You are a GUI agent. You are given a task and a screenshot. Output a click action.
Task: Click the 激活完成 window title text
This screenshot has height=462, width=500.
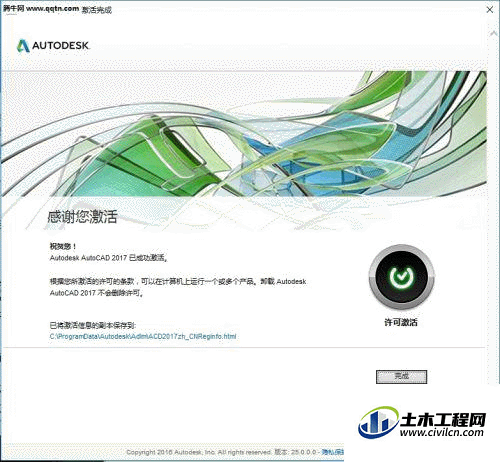coord(97,10)
